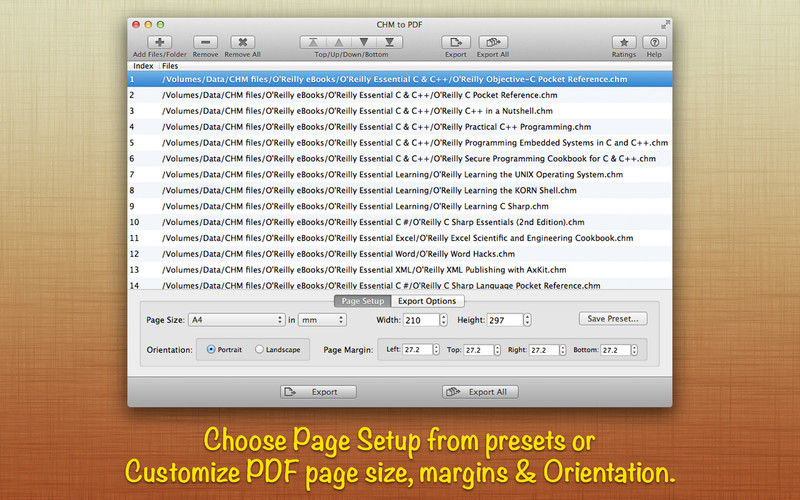The height and width of the screenshot is (500, 800).
Task: Click the Export toolbar icon
Action: coord(456,42)
